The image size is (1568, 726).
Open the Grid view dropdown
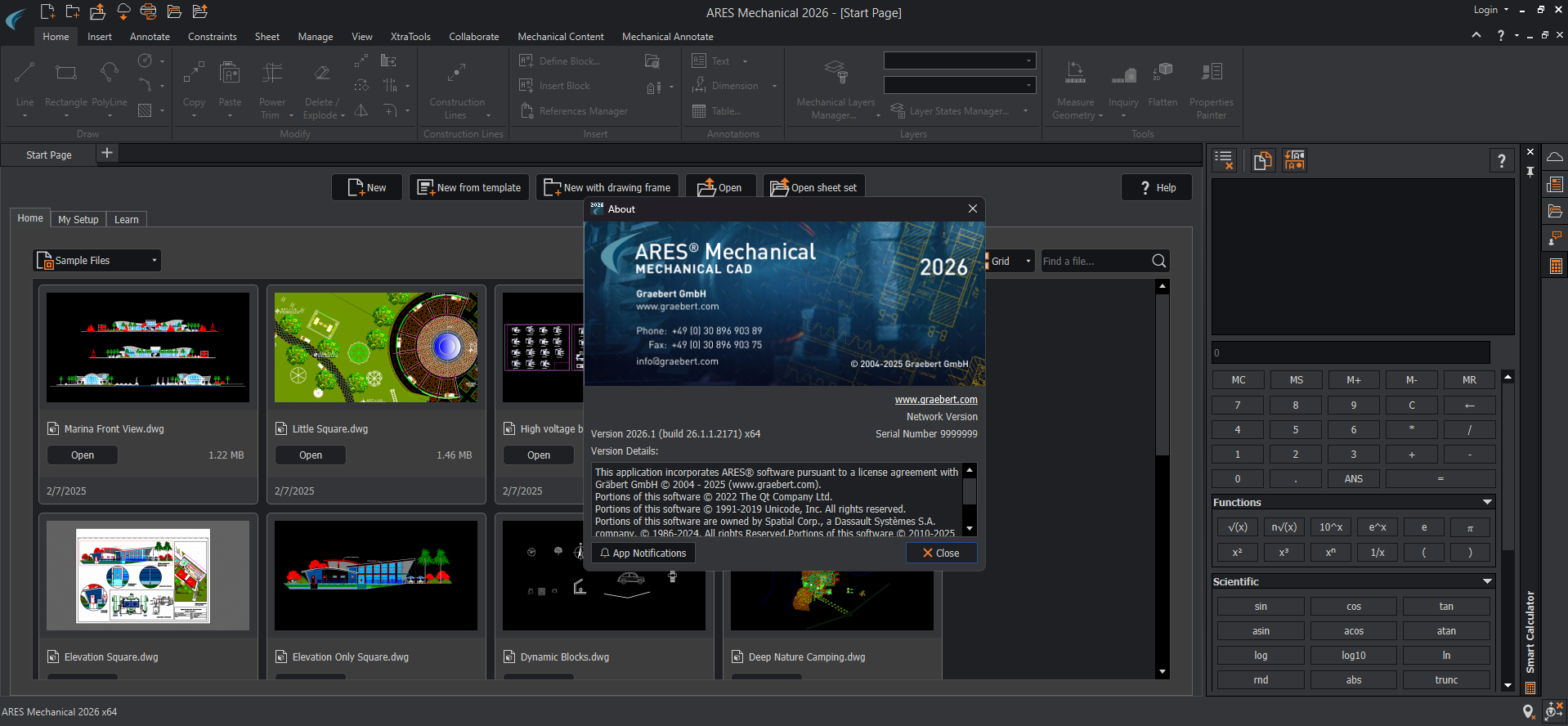1028,262
